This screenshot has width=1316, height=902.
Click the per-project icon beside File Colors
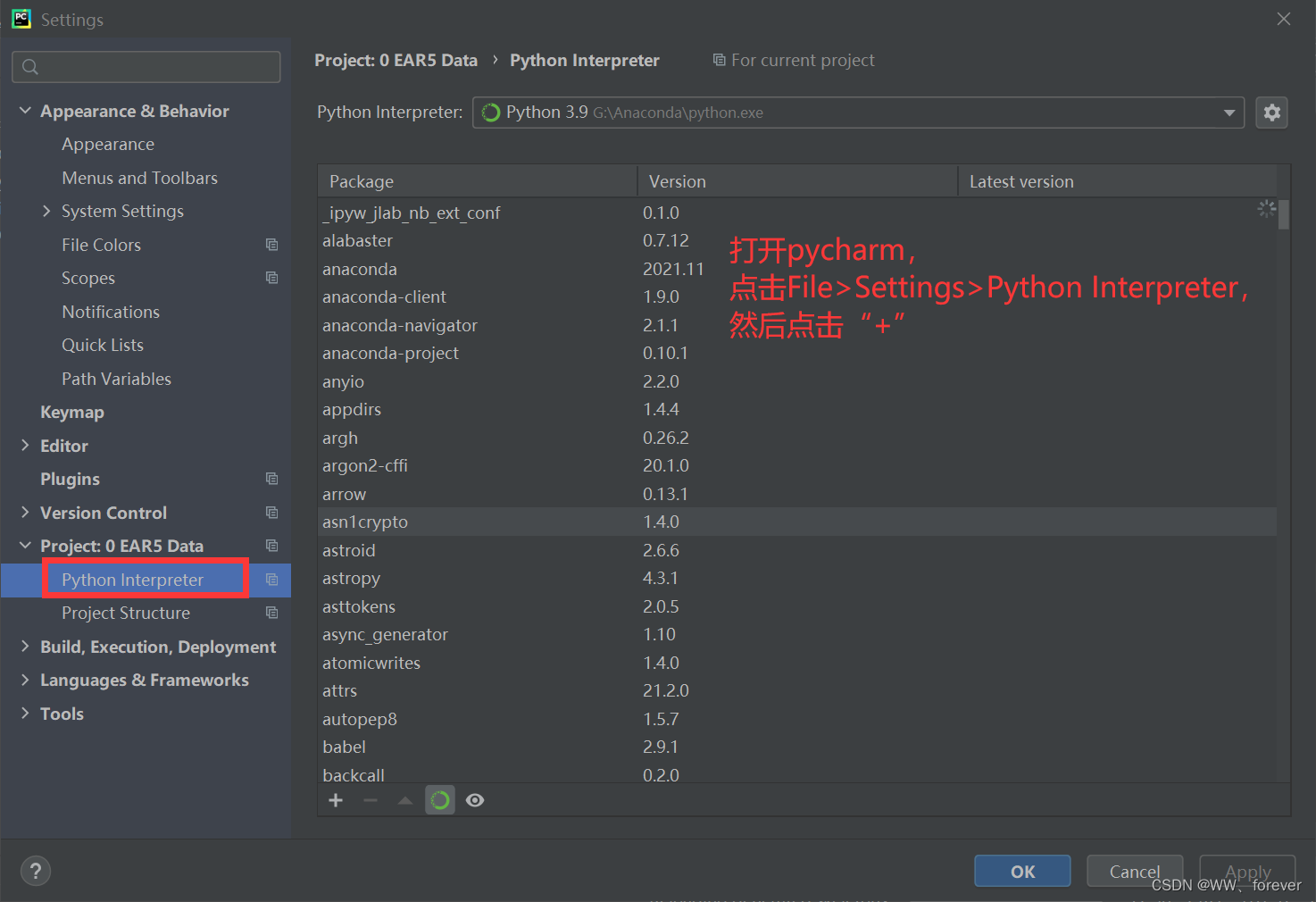click(x=272, y=245)
